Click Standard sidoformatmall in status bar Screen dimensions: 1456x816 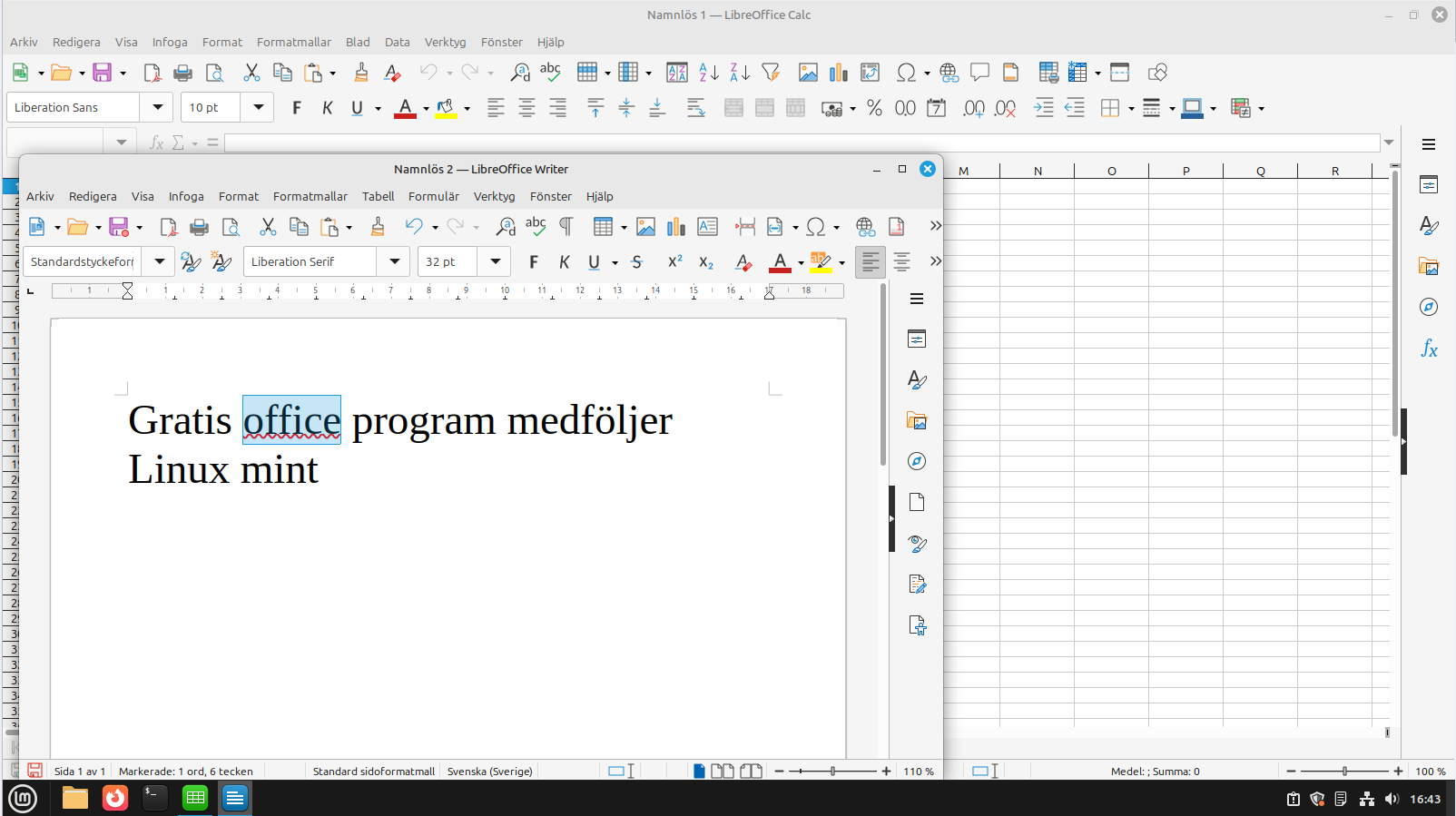(374, 772)
